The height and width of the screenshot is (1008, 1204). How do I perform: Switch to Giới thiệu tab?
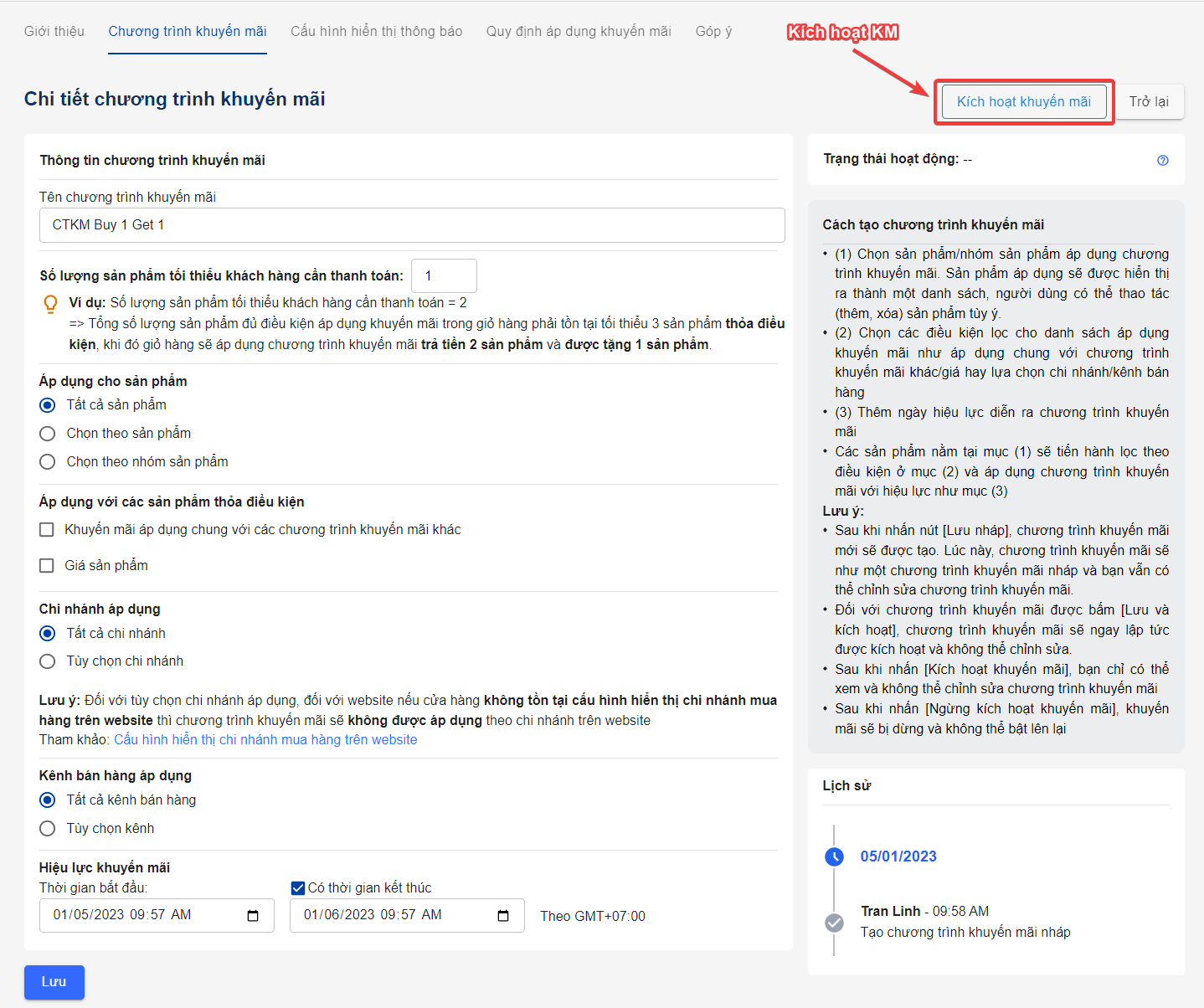pos(54,32)
